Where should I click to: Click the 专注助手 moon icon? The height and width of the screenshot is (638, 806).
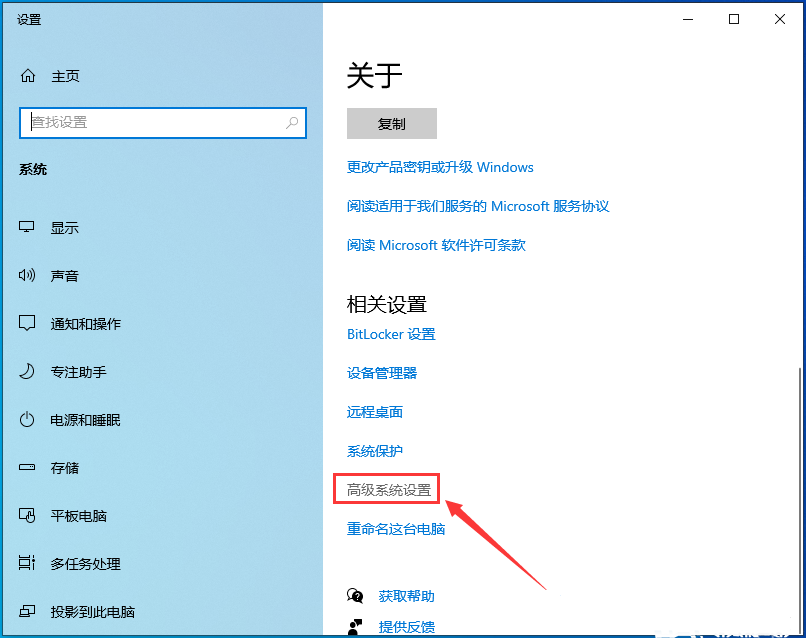click(27, 371)
